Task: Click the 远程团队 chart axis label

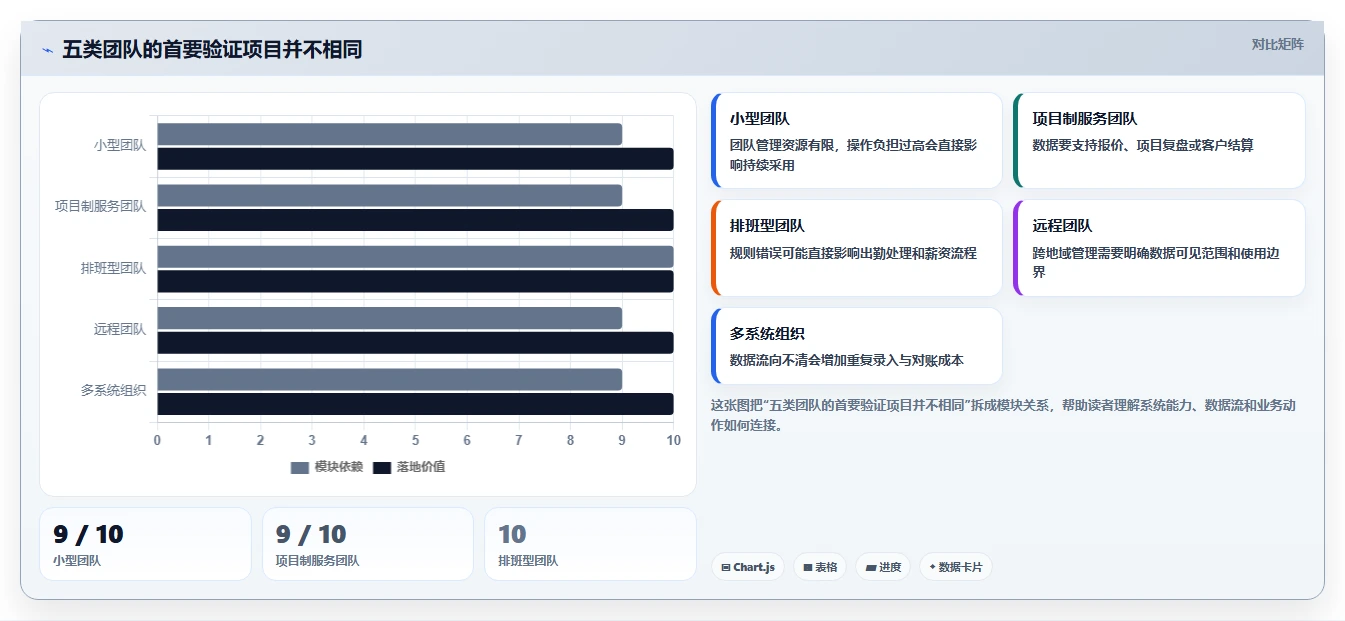Action: [x=120, y=329]
